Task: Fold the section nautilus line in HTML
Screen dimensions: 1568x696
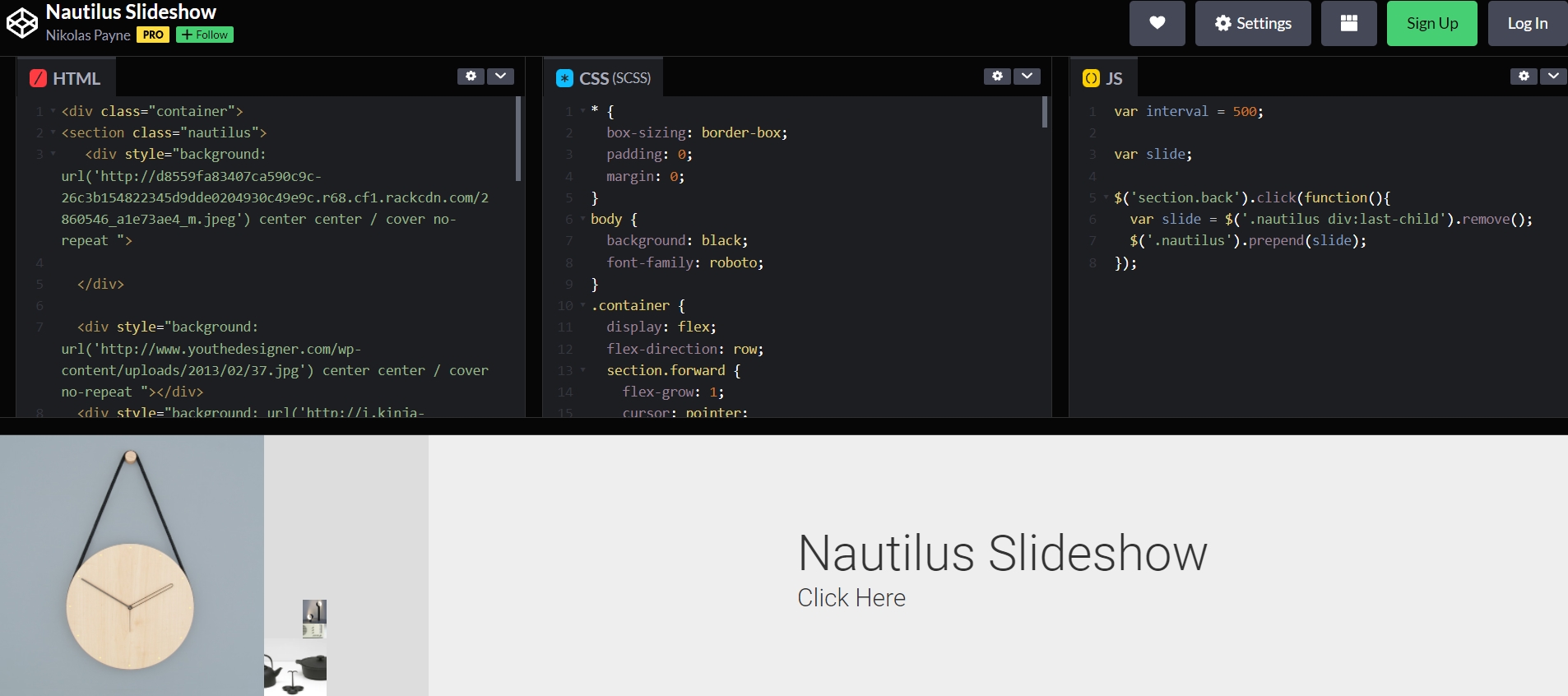Action: (53, 132)
